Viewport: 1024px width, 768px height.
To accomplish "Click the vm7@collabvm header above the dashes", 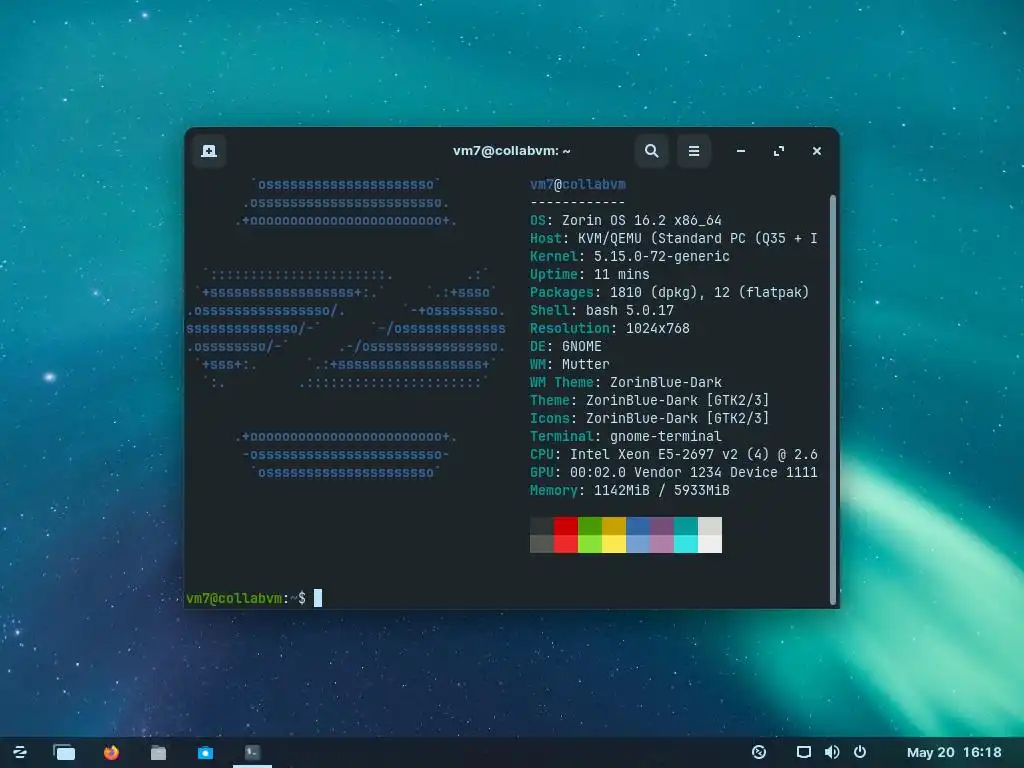I will click(x=578, y=185).
